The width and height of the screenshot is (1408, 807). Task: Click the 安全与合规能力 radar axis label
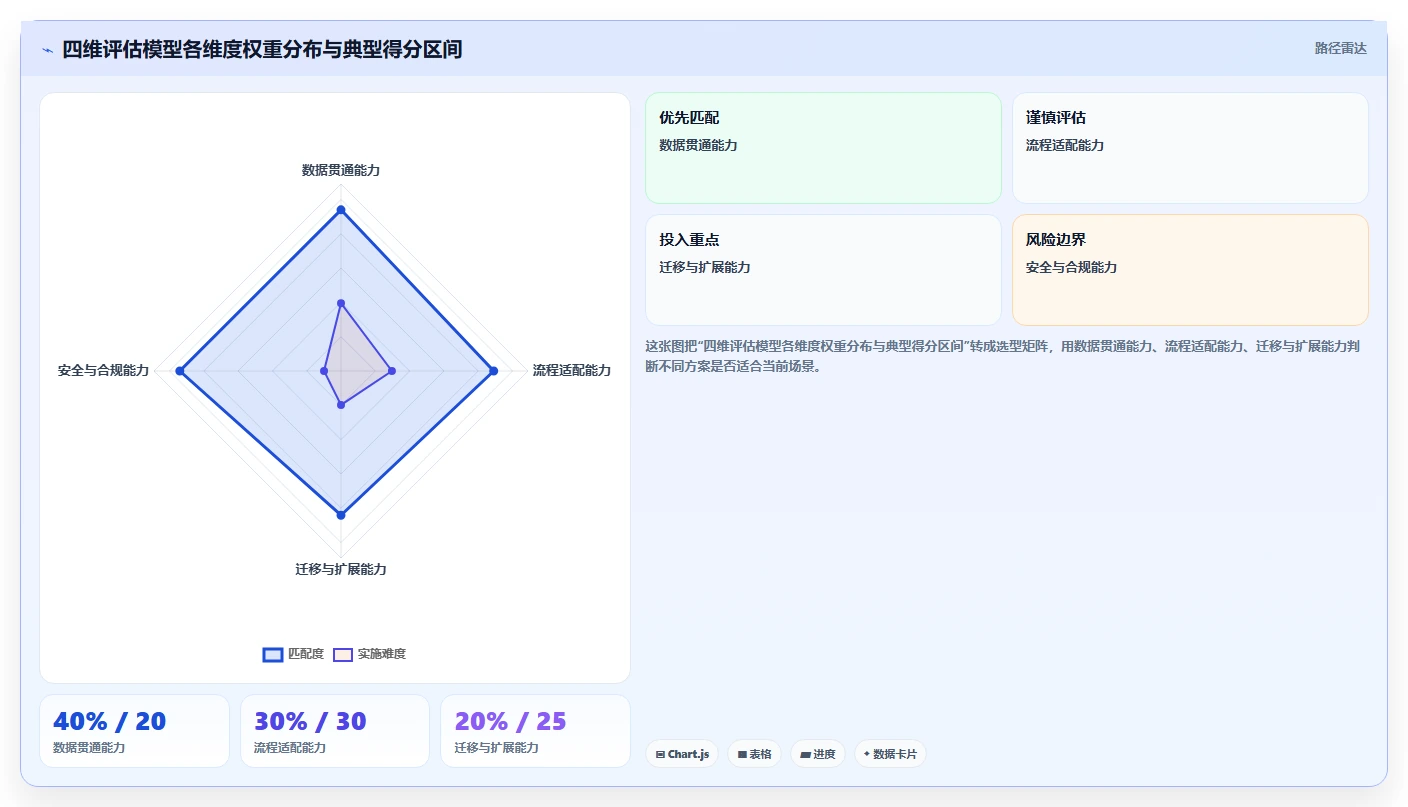(103, 370)
